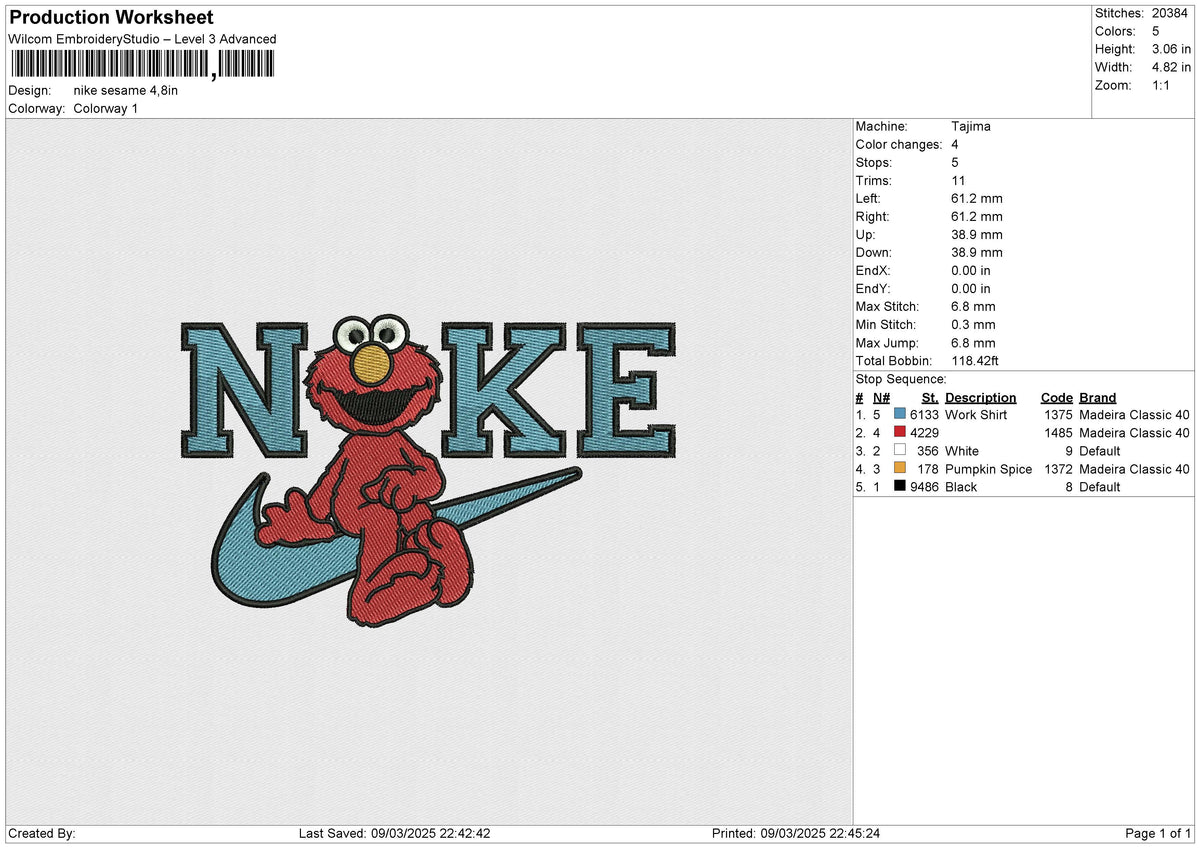The width and height of the screenshot is (1200, 848).
Task: Select the Colors value 5
Action: 1155,31
